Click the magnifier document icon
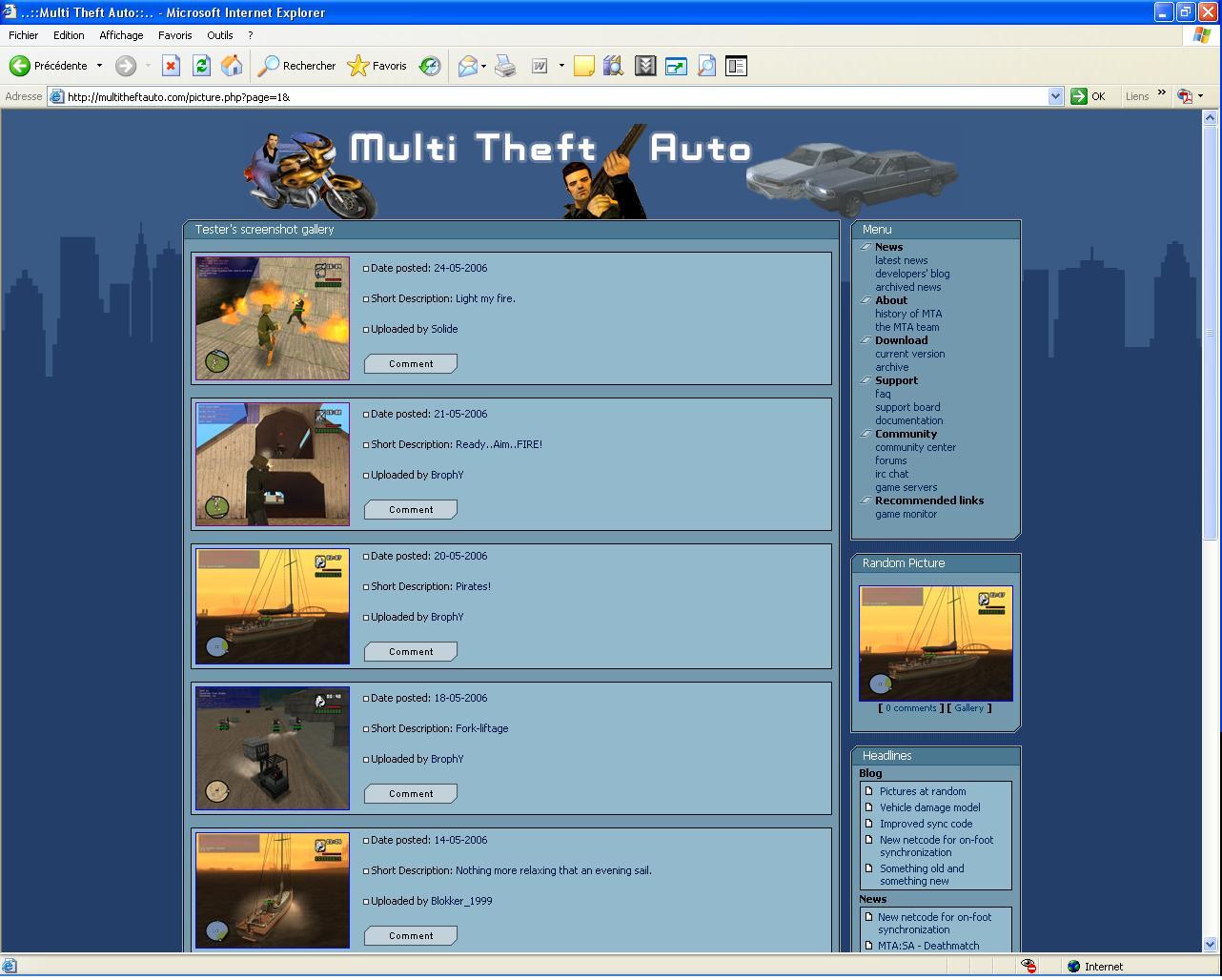The width and height of the screenshot is (1222, 980). (706, 66)
